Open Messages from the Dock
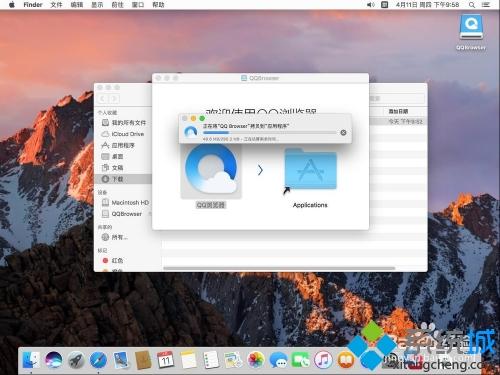The height and width of the screenshot is (375, 500). pyautogui.click(x=278, y=360)
